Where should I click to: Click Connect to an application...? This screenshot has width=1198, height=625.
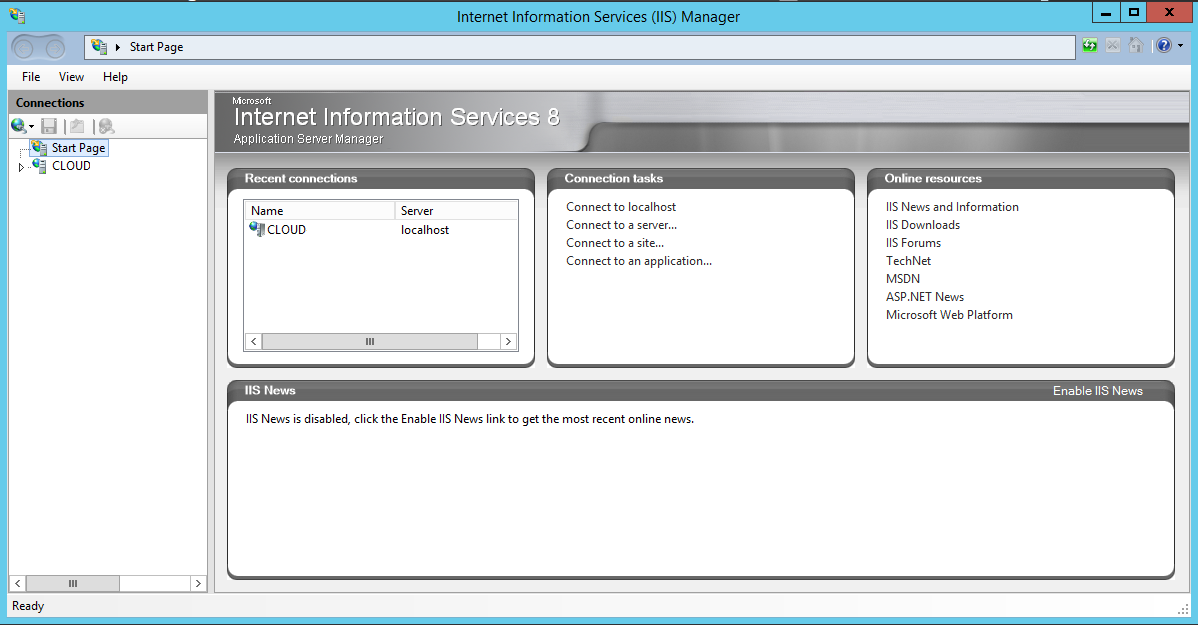tap(639, 261)
